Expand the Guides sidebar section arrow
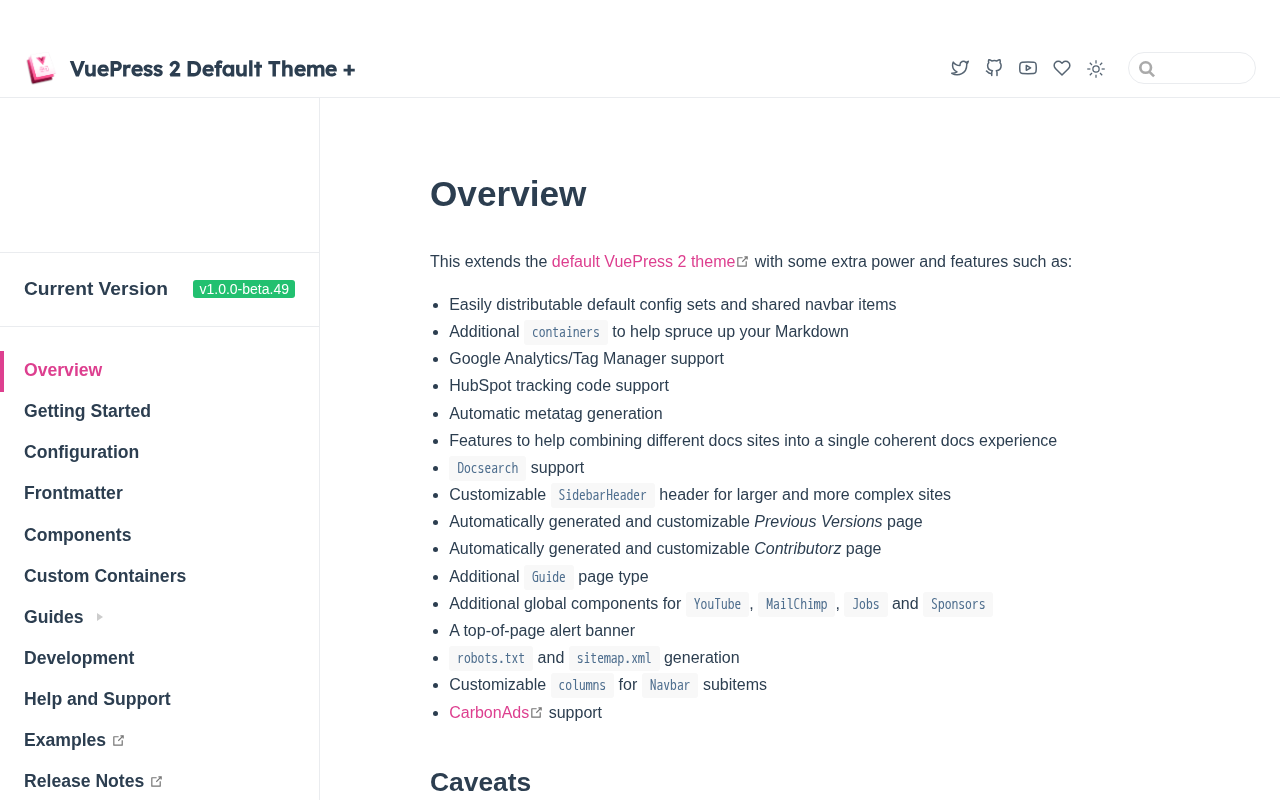The image size is (1280, 800). point(99,617)
